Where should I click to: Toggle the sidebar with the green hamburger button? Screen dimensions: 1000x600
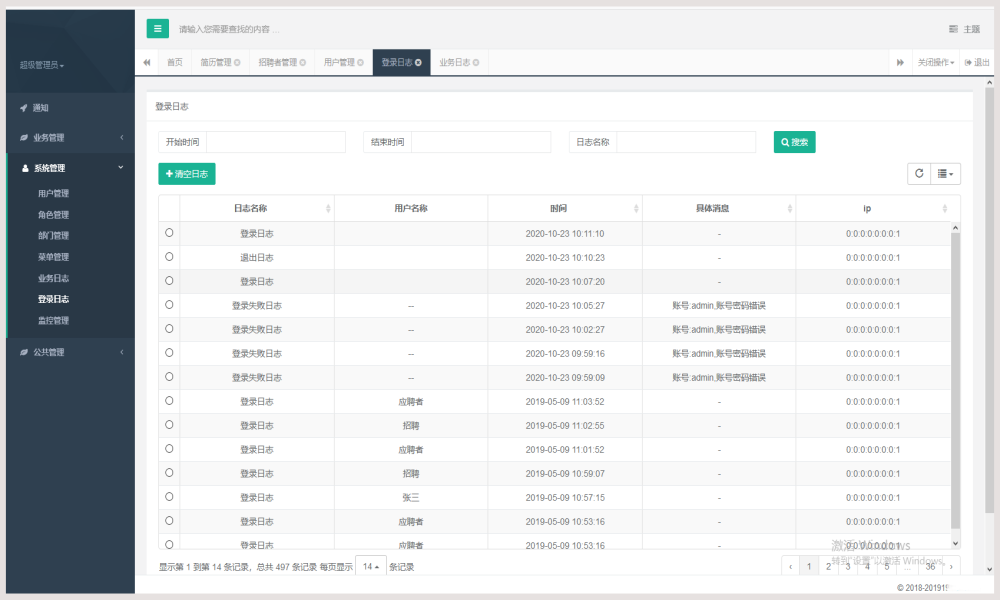click(x=158, y=29)
